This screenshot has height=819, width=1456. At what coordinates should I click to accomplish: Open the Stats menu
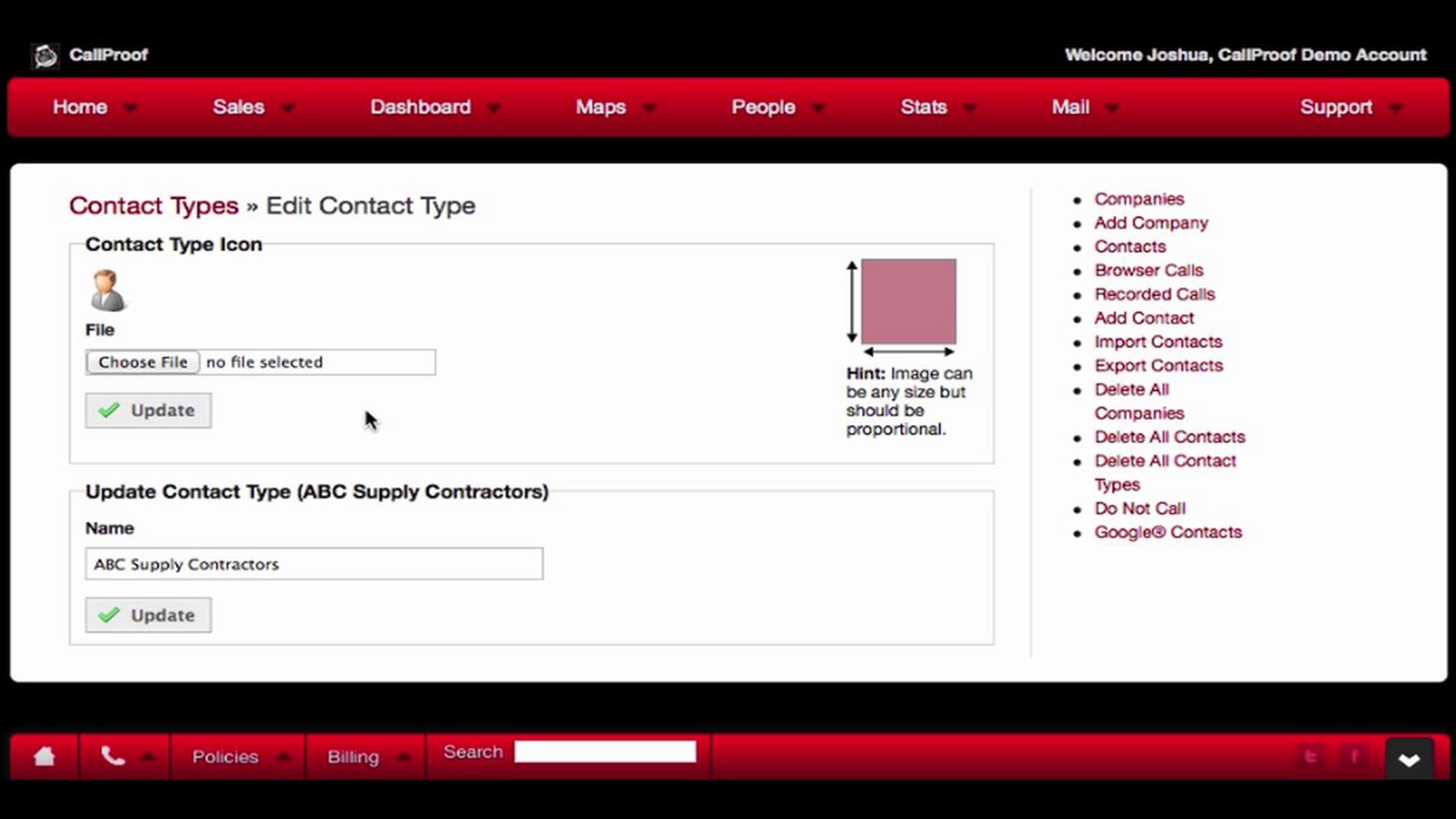(923, 107)
